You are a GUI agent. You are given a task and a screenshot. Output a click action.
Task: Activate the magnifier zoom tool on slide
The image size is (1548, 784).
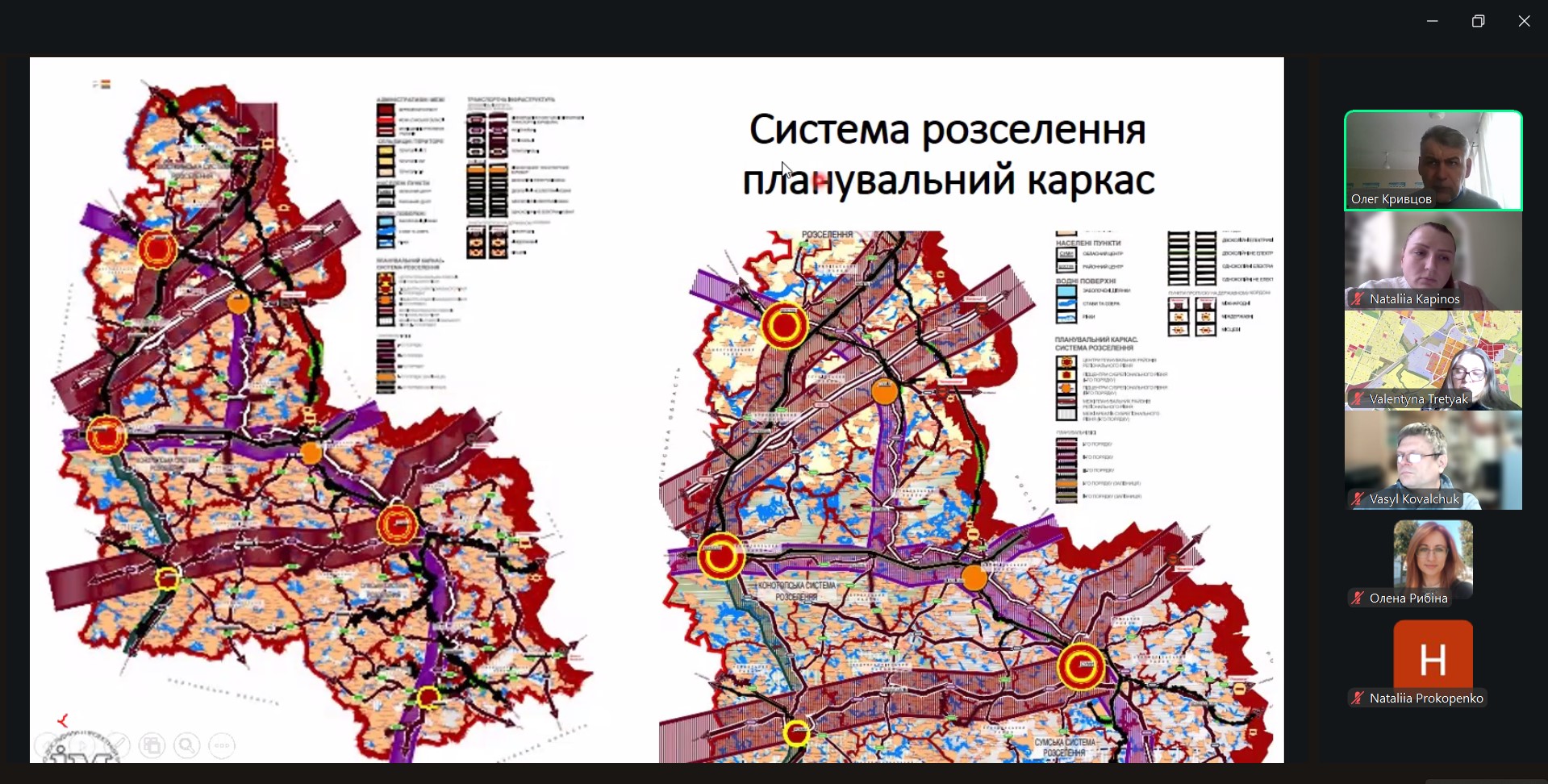point(187,746)
